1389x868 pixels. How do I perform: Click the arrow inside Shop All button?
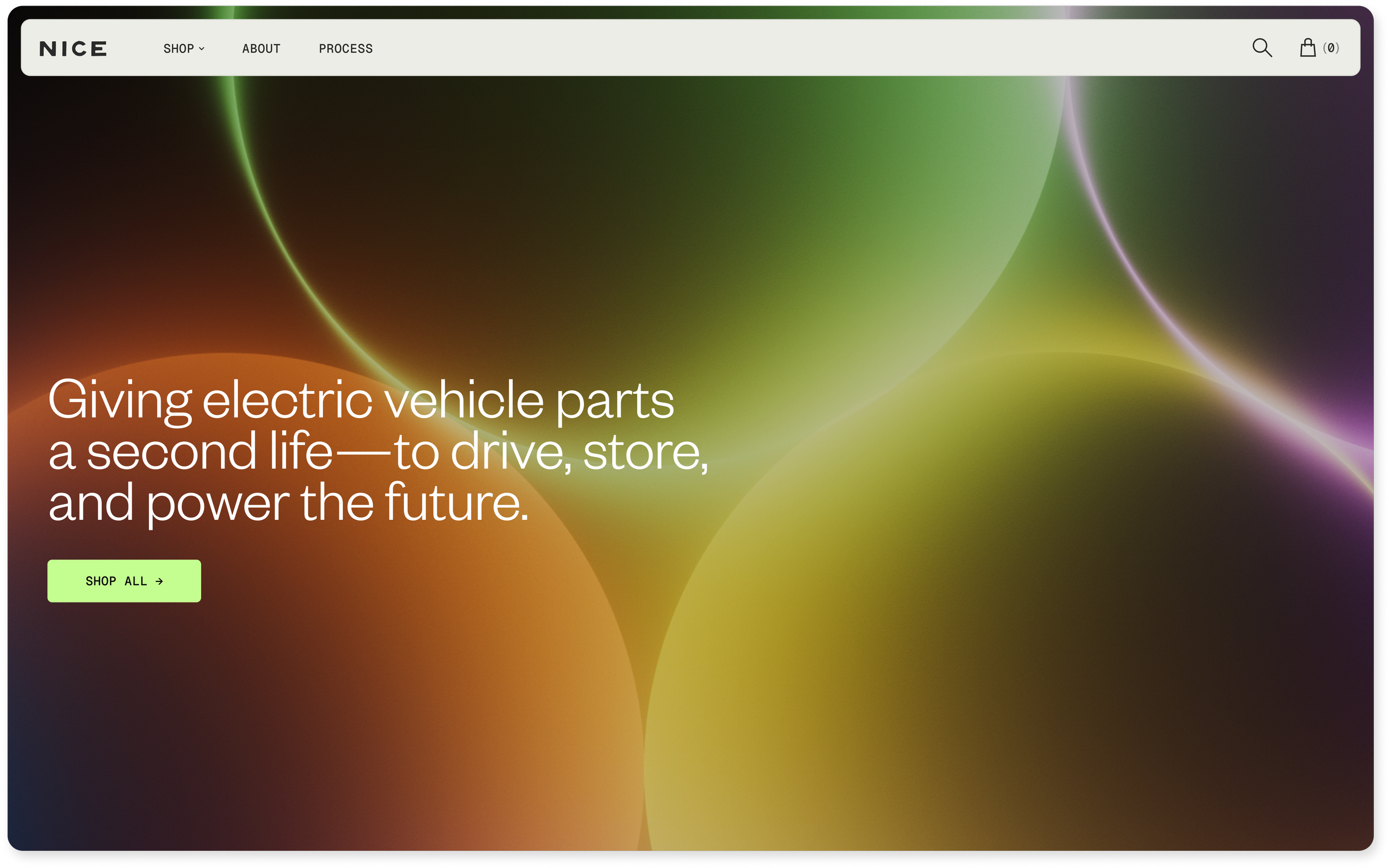tap(159, 581)
